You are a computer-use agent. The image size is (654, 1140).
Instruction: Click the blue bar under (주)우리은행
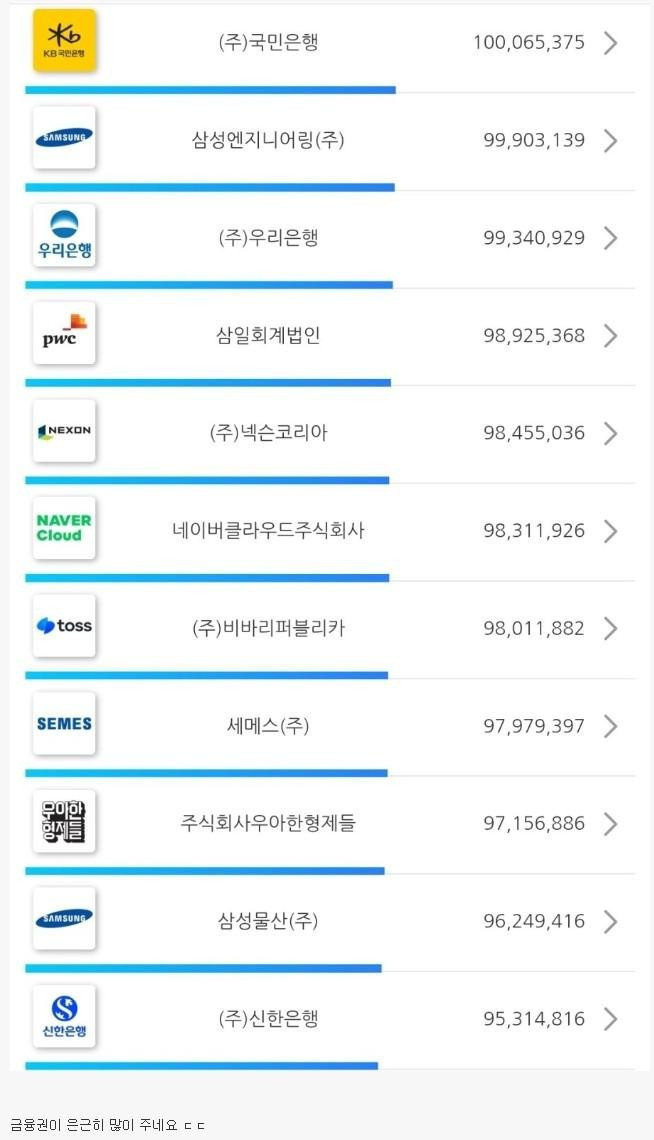click(x=209, y=285)
